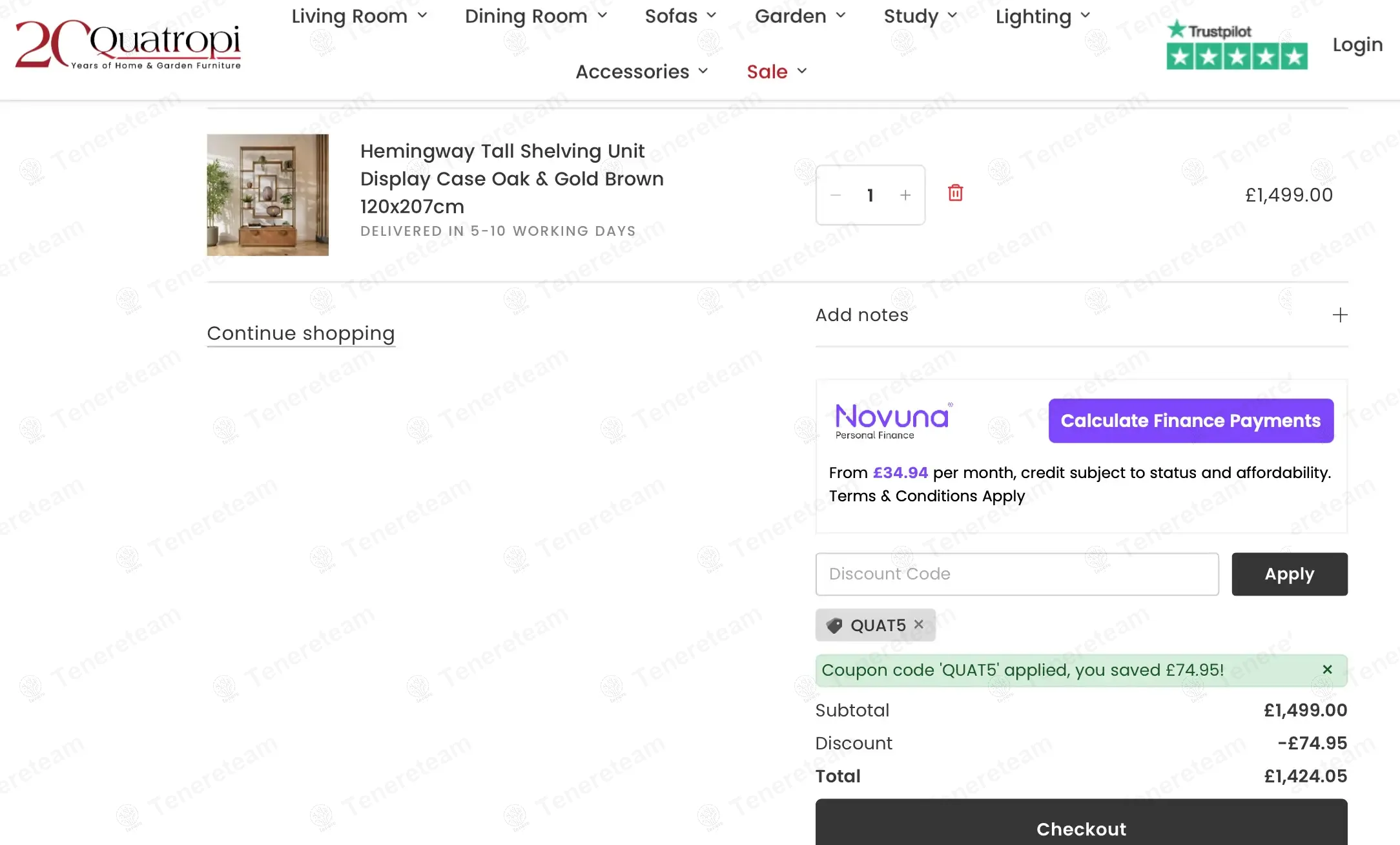Click the Discount Code input field
Viewport: 1400px width, 845px height.
pyautogui.click(x=1017, y=574)
